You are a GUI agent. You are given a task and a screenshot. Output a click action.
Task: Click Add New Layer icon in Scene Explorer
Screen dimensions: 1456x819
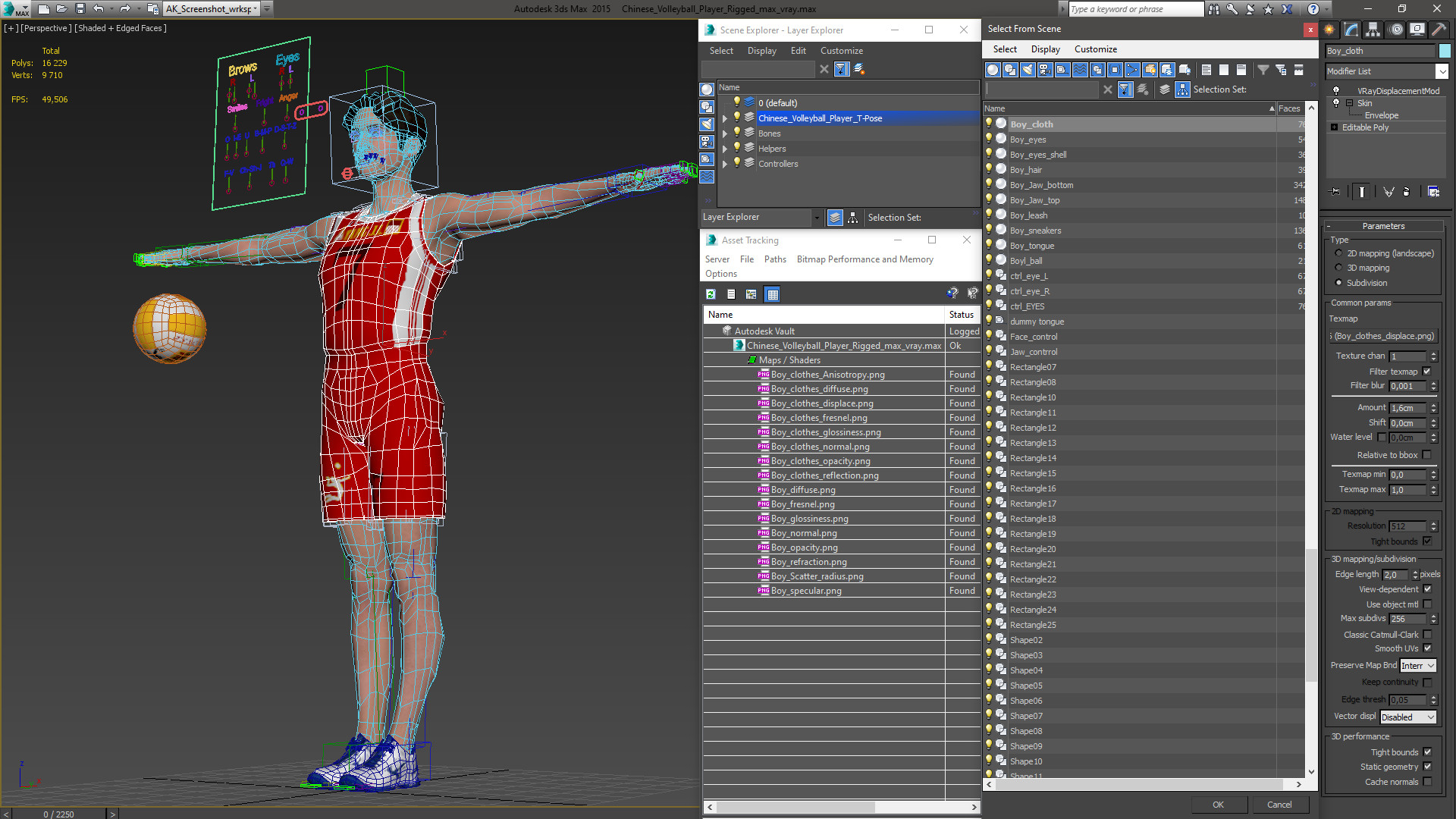859,69
